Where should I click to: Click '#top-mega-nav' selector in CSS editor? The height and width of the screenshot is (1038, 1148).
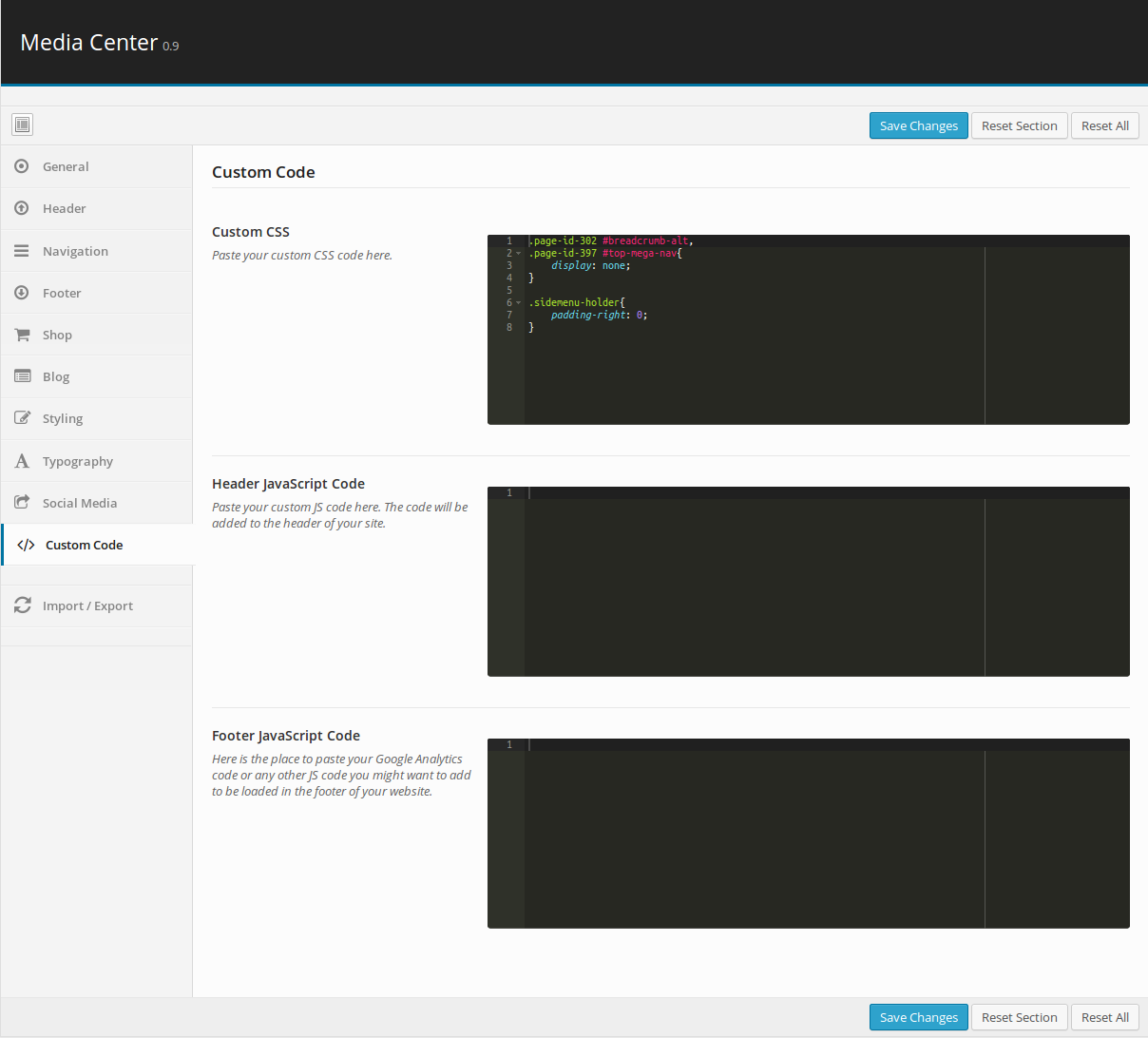click(x=641, y=254)
